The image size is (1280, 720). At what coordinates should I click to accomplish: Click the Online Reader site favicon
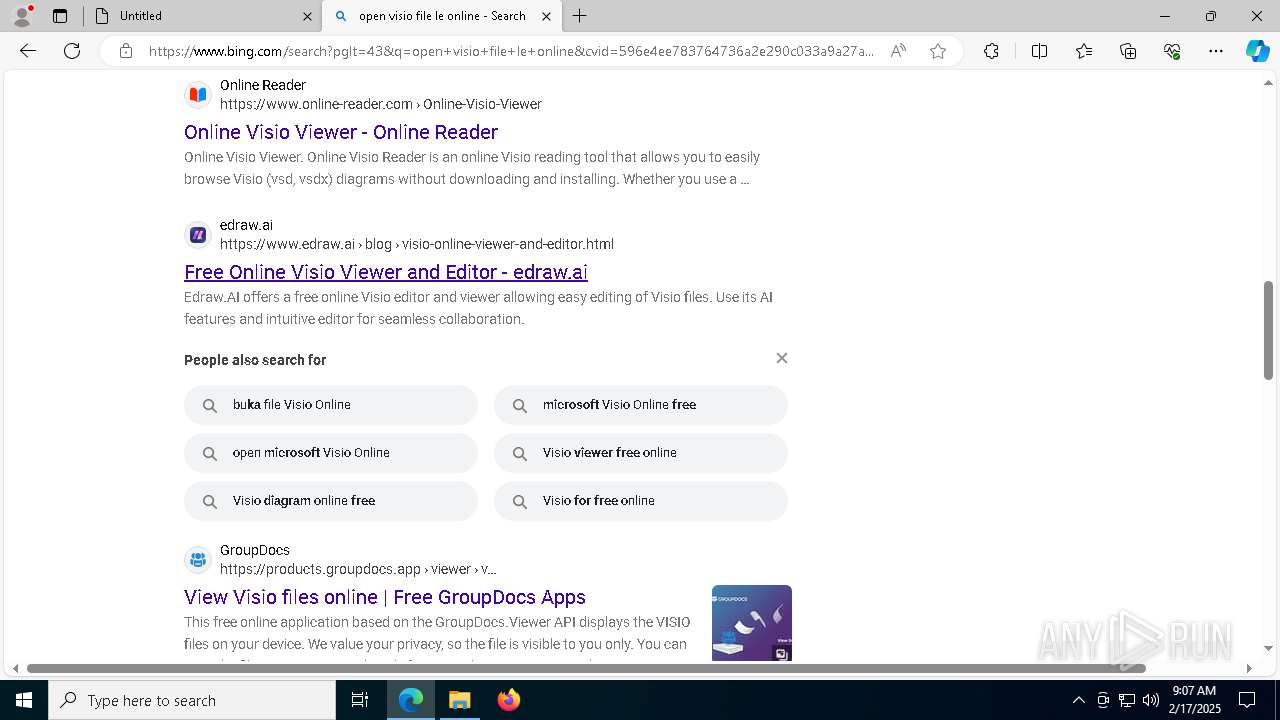pyautogui.click(x=198, y=95)
